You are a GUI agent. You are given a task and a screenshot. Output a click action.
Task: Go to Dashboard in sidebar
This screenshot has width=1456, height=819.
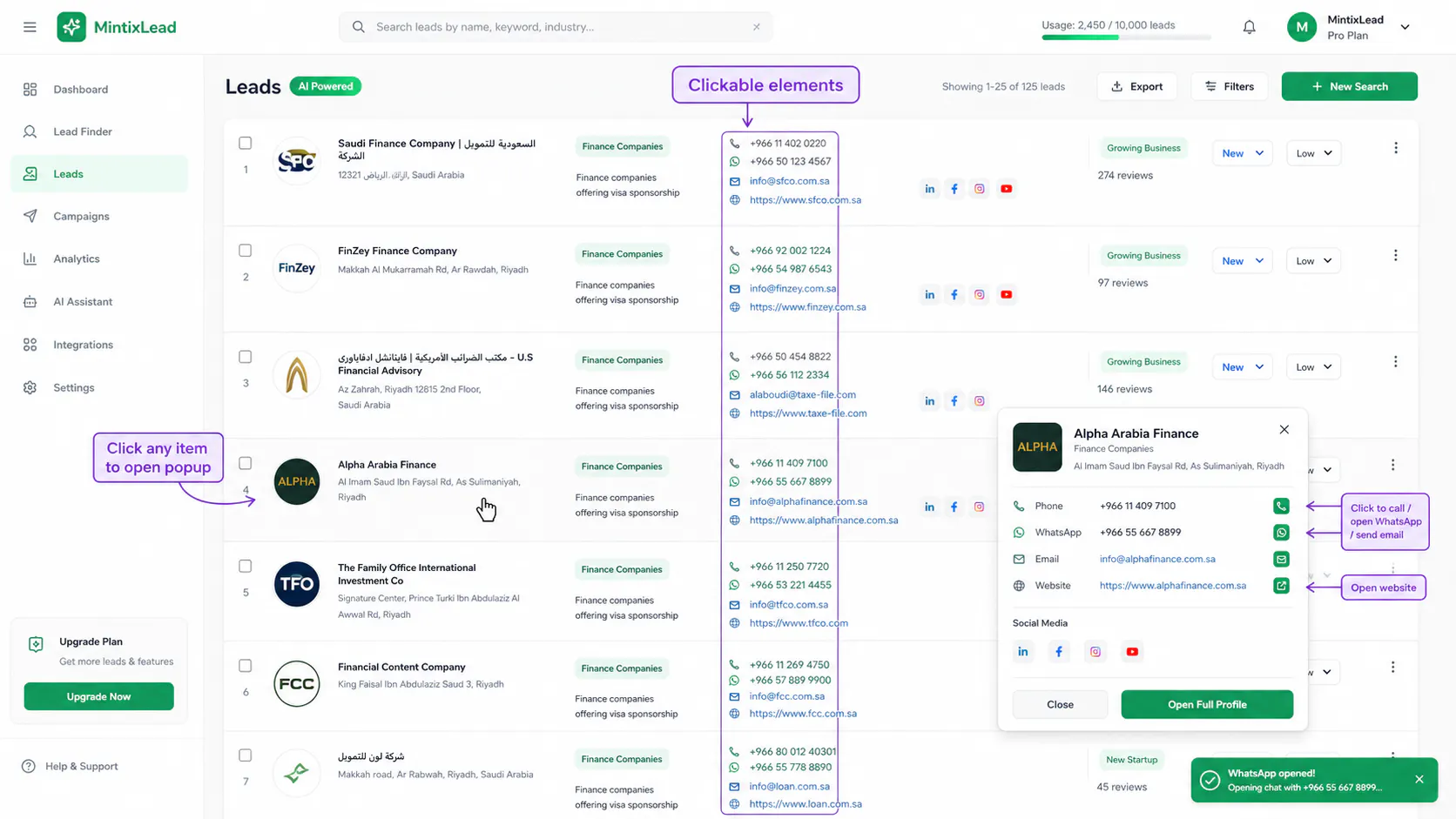tap(99, 90)
